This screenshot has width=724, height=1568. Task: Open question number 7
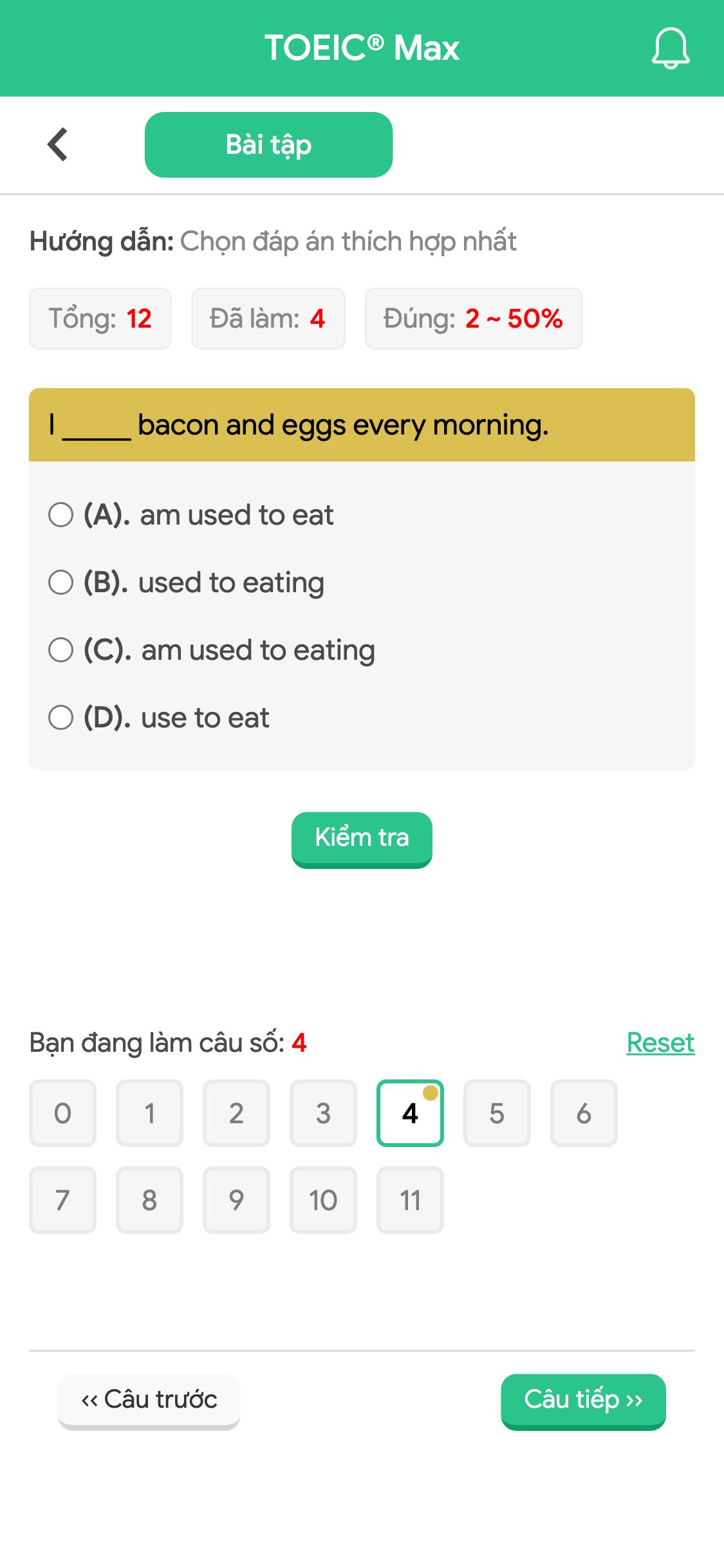pyautogui.click(x=62, y=1200)
